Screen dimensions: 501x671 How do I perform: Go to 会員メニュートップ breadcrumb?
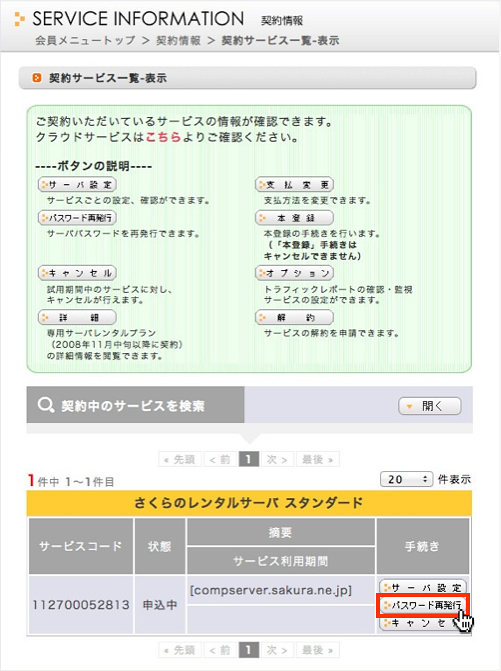(85, 41)
